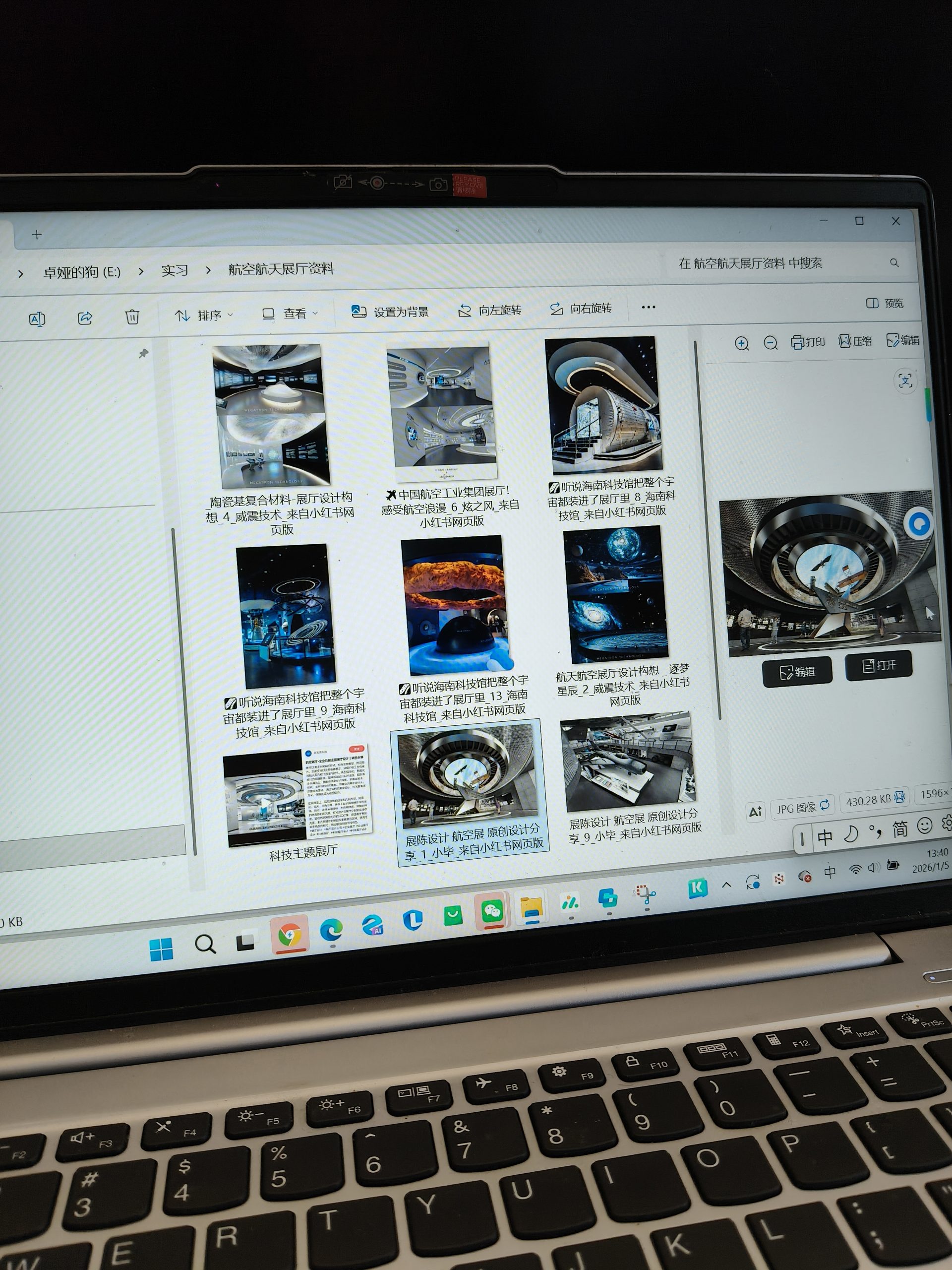The height and width of the screenshot is (1270, 952).
Task: Click the delete trash can icon
Action: 132,317
